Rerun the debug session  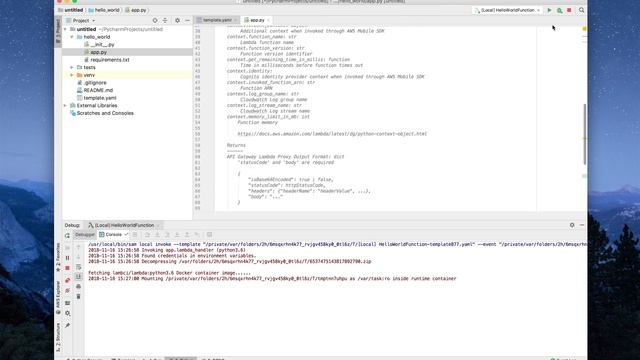pos(67,236)
